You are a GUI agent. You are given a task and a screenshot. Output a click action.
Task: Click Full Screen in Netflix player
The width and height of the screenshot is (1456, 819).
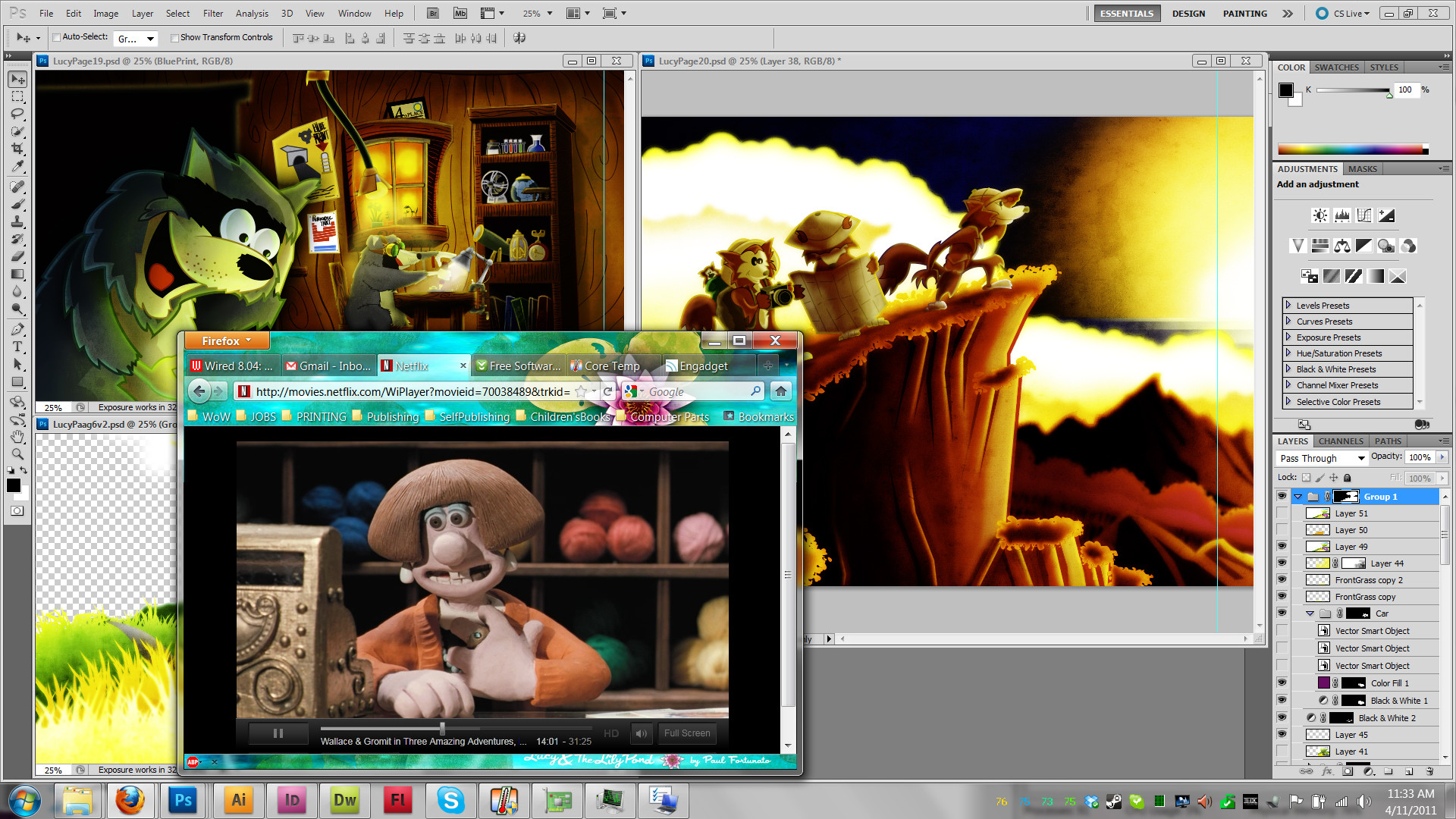pyautogui.click(x=687, y=733)
